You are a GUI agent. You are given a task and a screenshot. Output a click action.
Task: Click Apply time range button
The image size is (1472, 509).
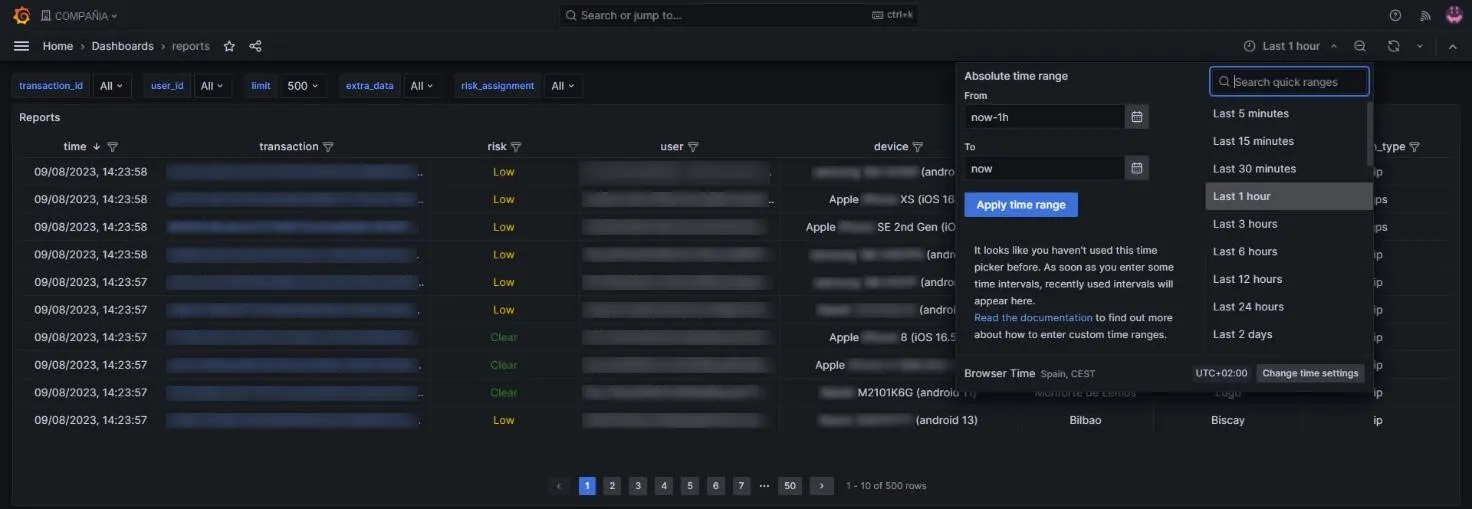1021,205
